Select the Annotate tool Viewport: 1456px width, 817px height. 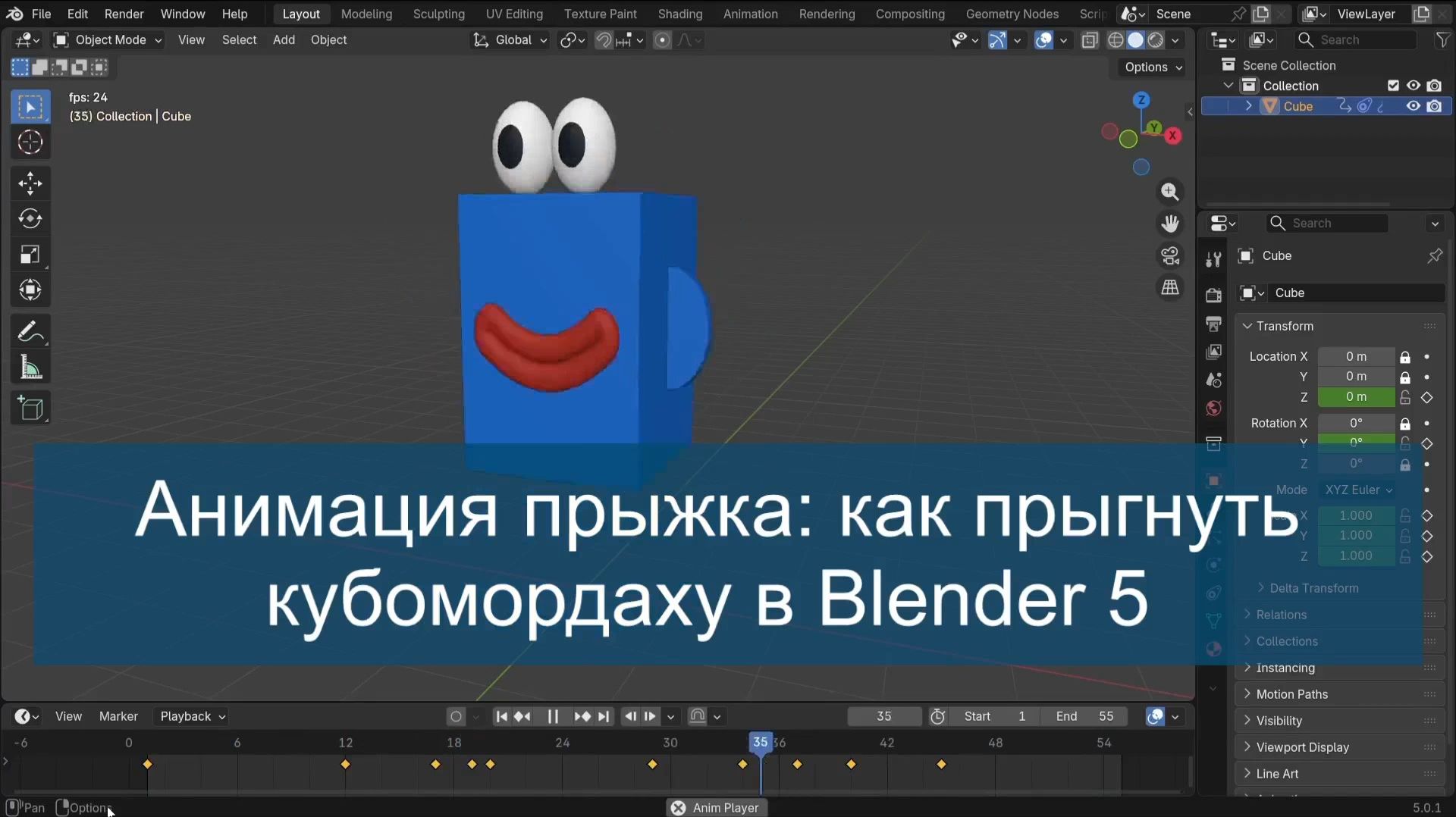coord(30,330)
